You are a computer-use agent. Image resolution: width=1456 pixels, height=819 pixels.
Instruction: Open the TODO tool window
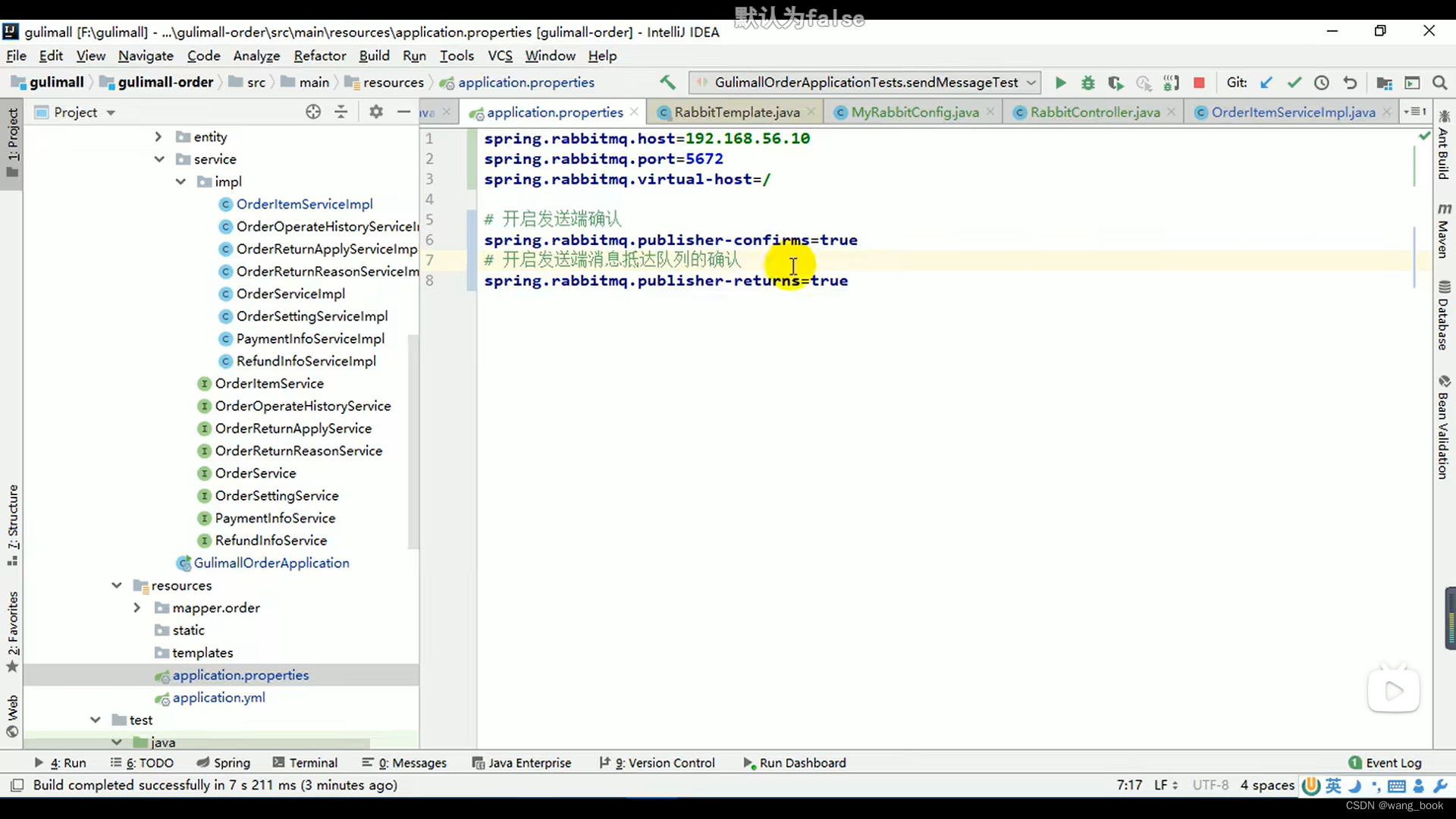click(x=142, y=763)
